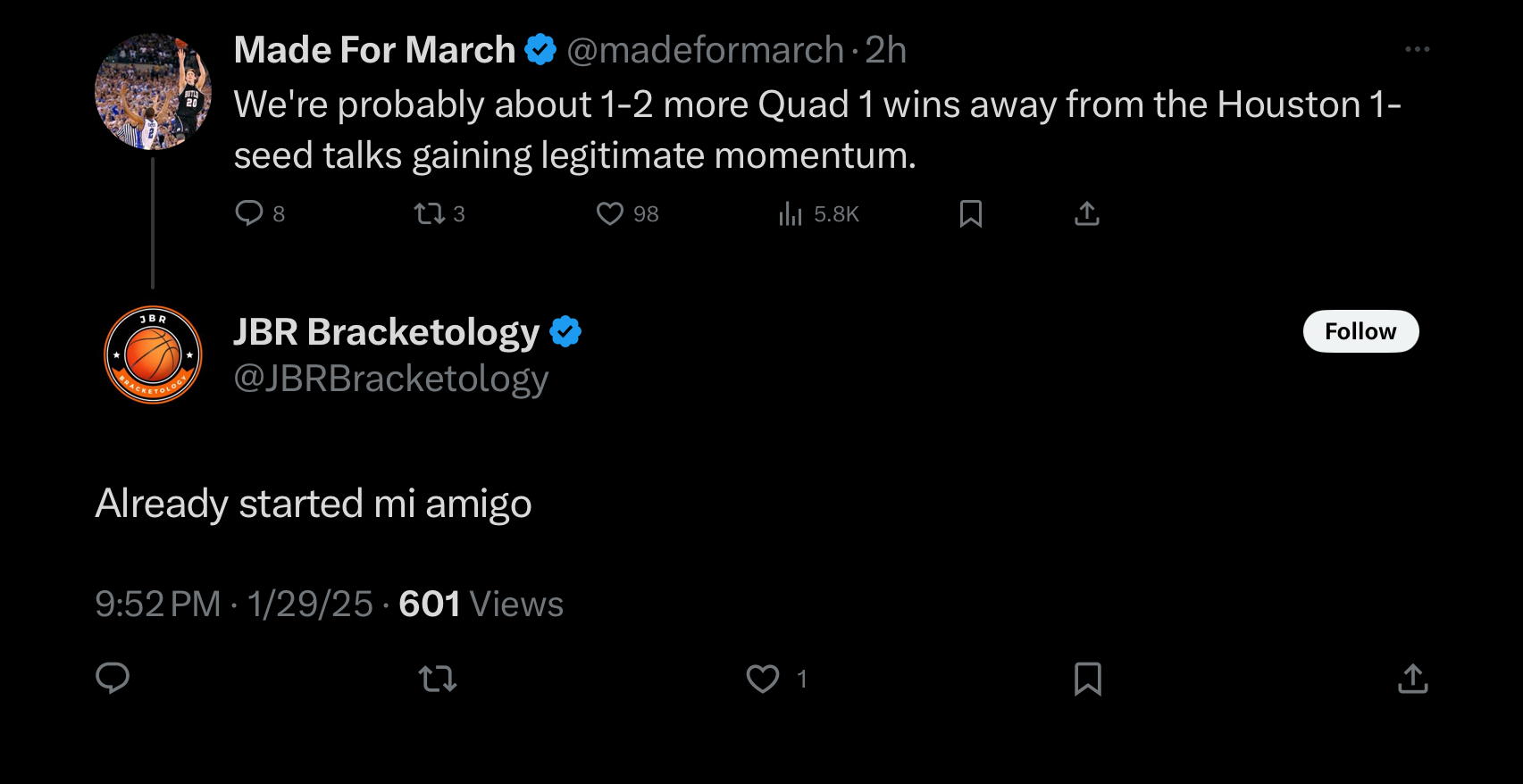Share the Made For March tweet
This screenshot has width=1523, height=784.
(x=1086, y=213)
